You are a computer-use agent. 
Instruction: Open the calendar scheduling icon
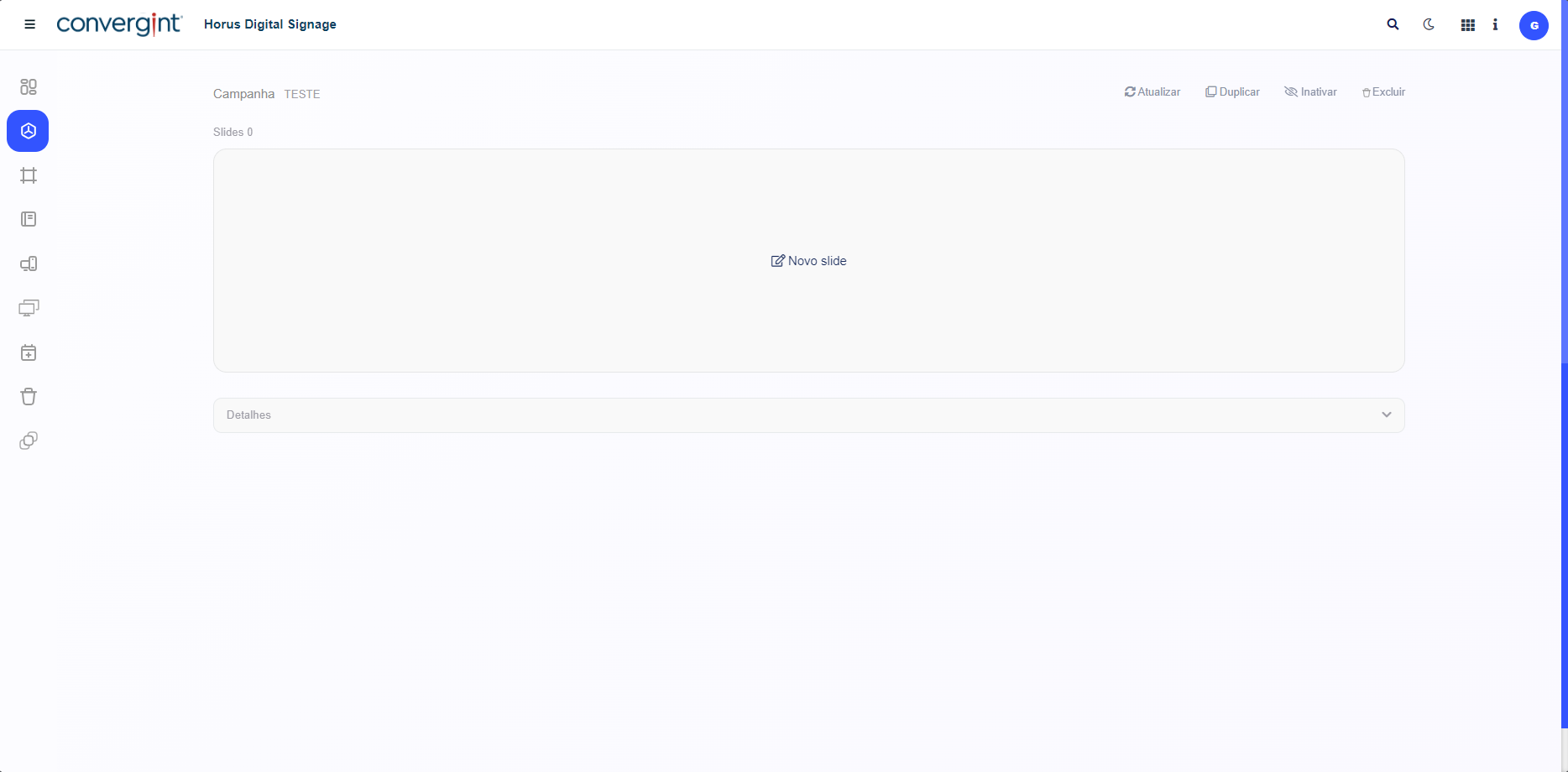coord(29,352)
